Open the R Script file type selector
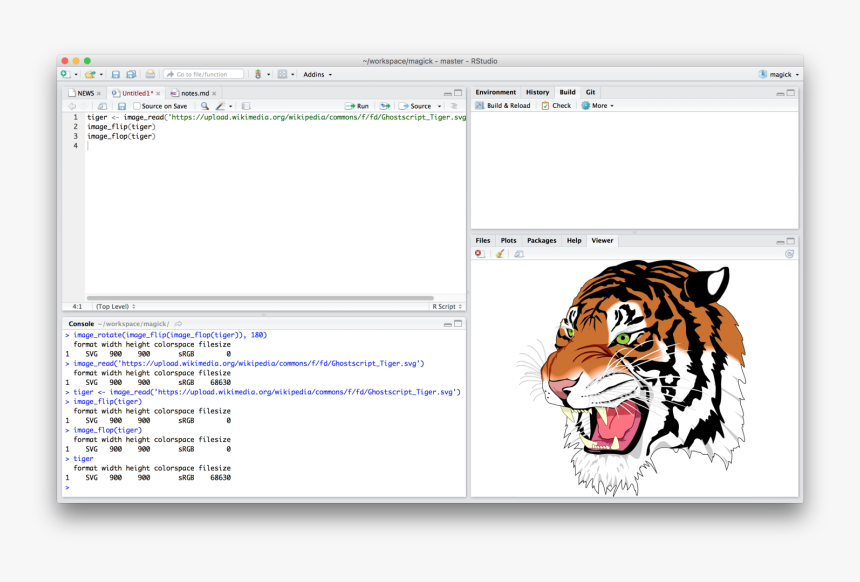The width and height of the screenshot is (860, 582). [446, 306]
